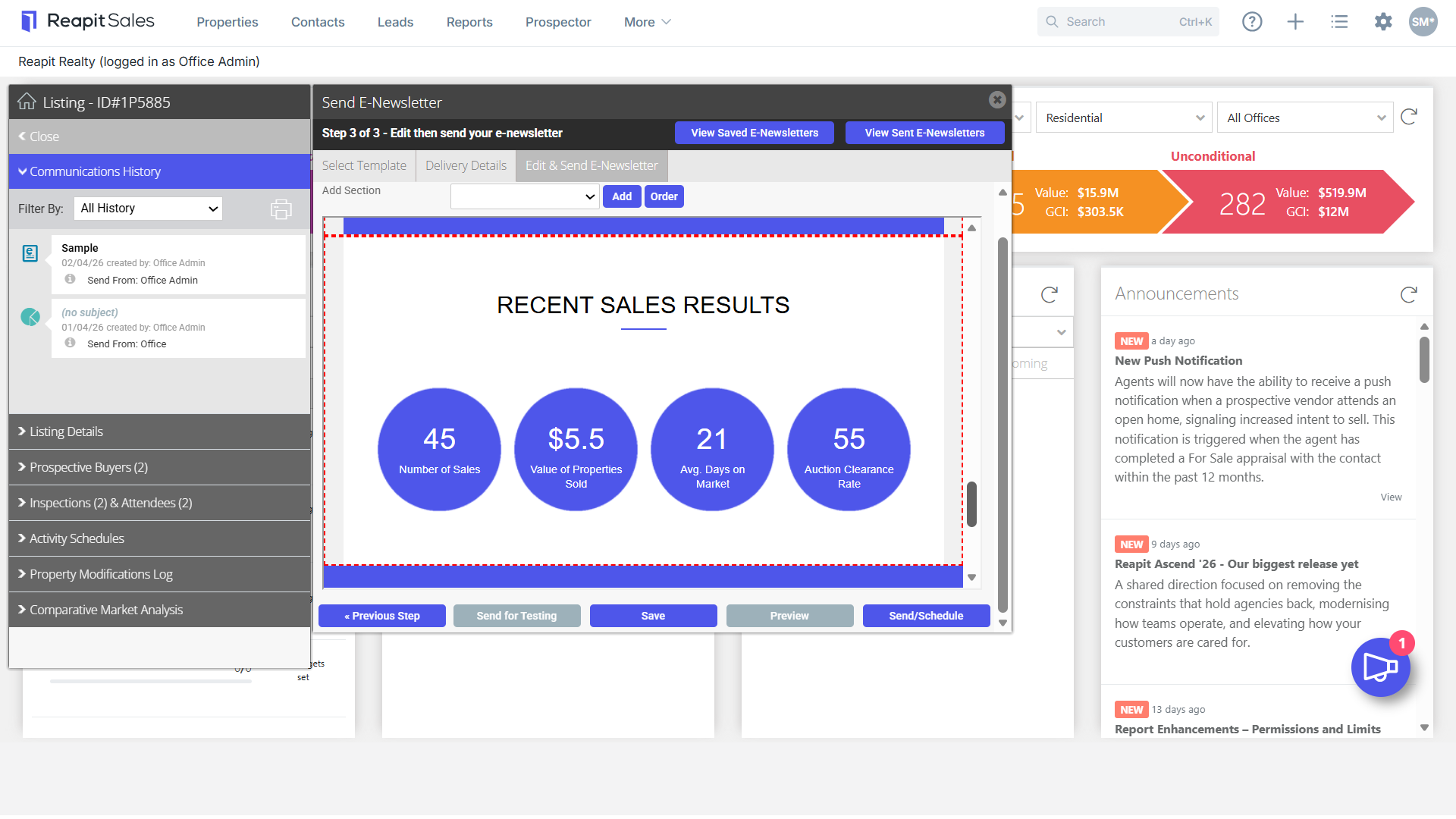Viewport: 1456px width, 819px height.
Task: Open the help question mark icon
Action: tap(1252, 22)
